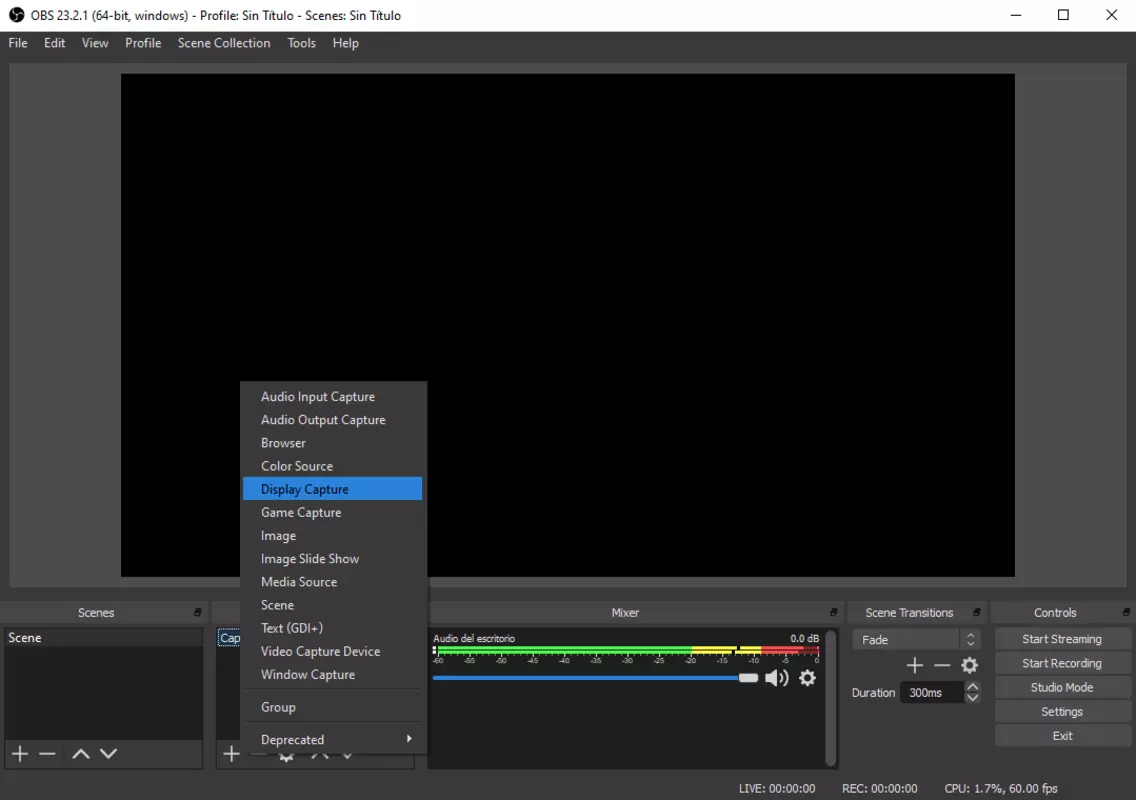
Task: Open the Fade transition dropdown
Action: point(916,639)
